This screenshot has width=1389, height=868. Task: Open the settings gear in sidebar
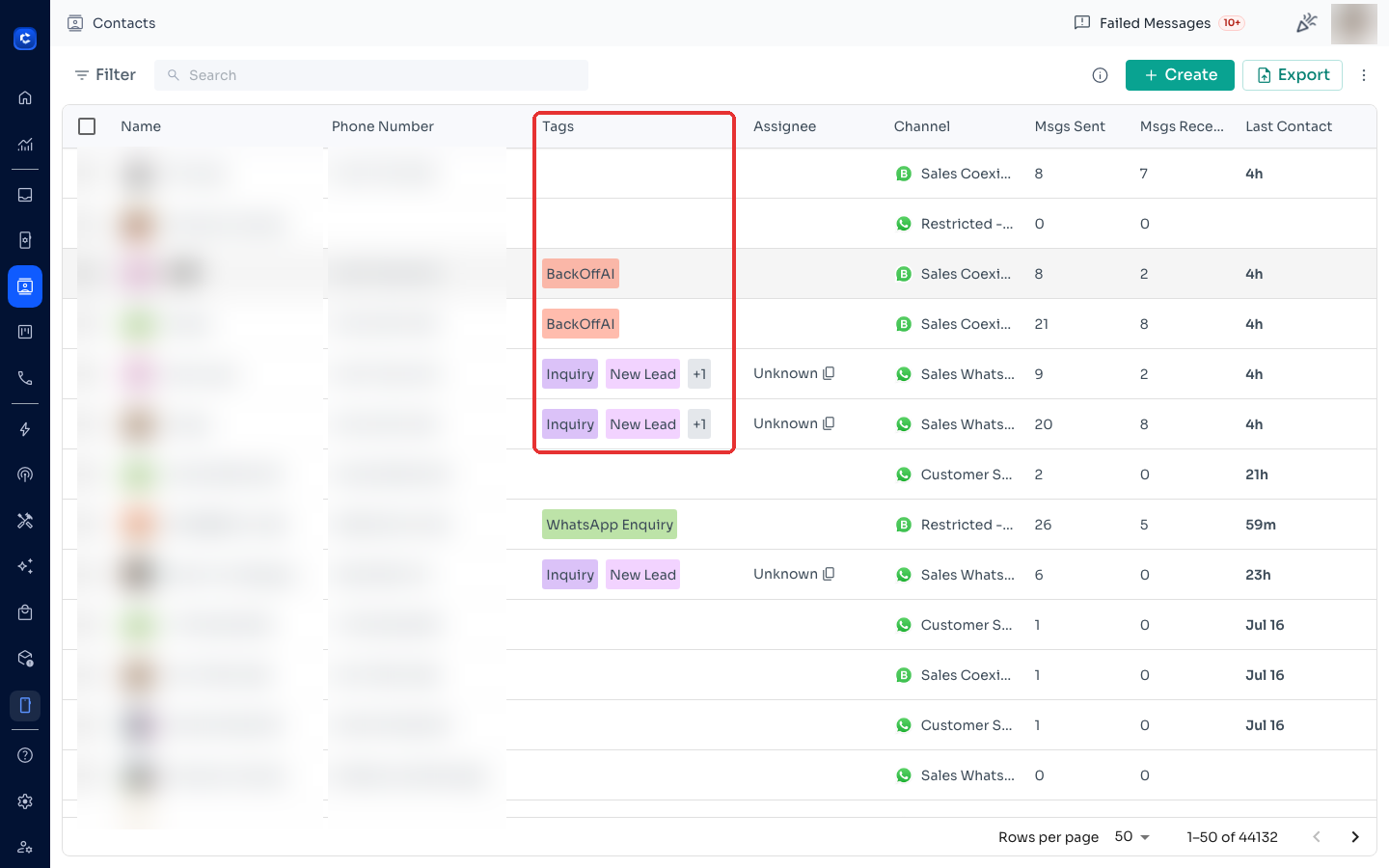point(25,801)
